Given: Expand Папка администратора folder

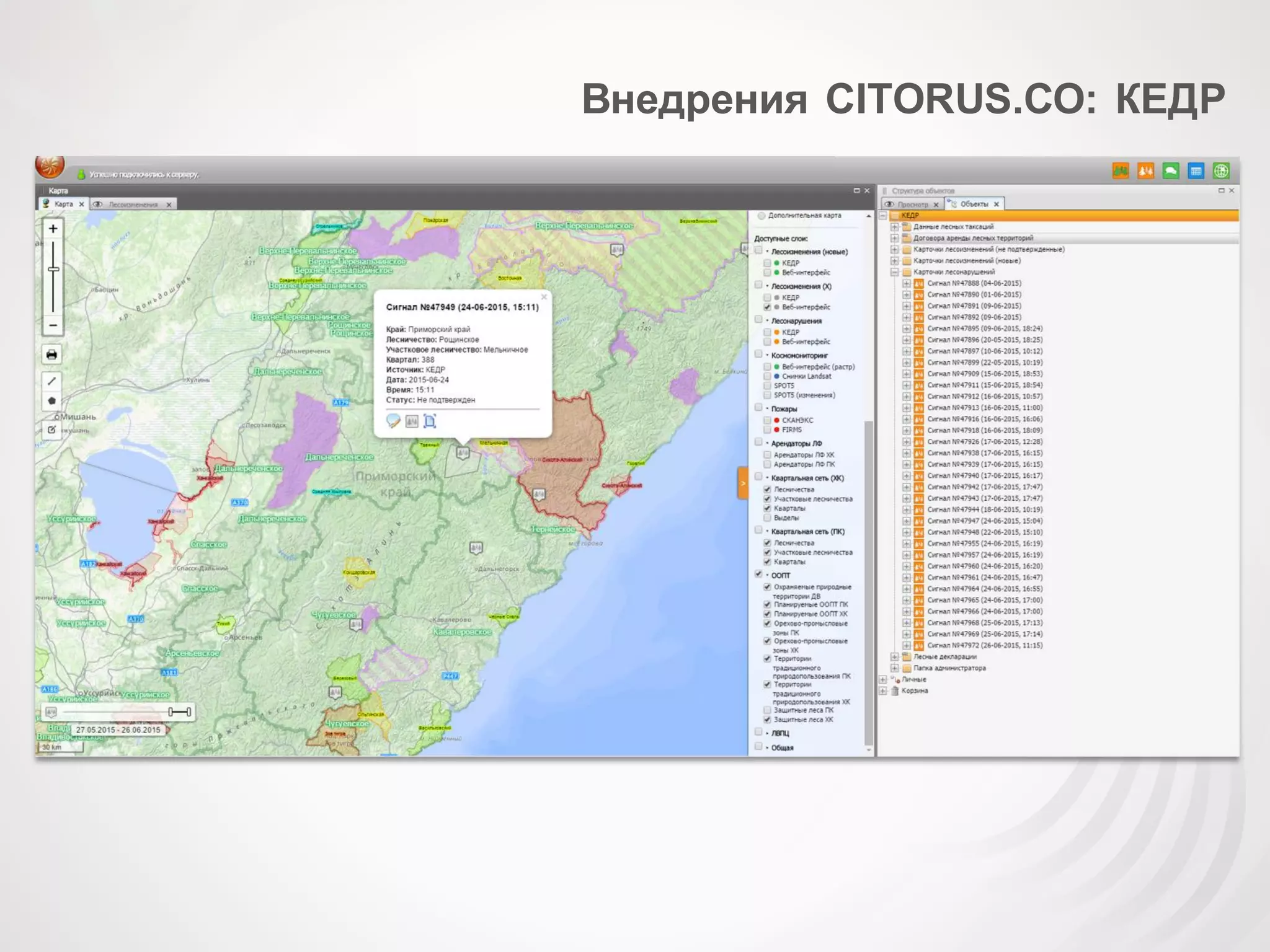Looking at the screenshot, I should tap(895, 668).
